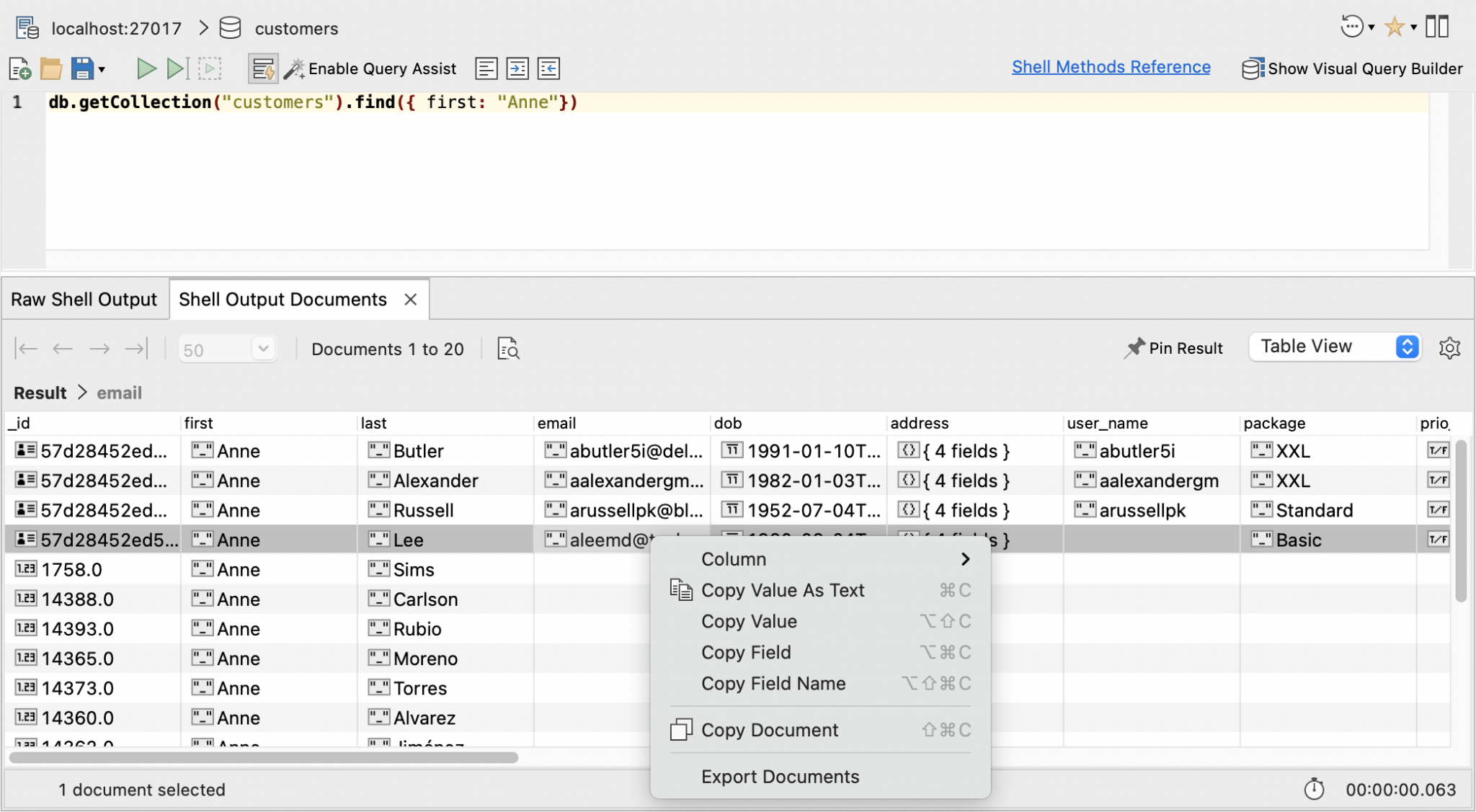The image size is (1476, 812).
Task: Open an existing script
Action: click(x=50, y=68)
